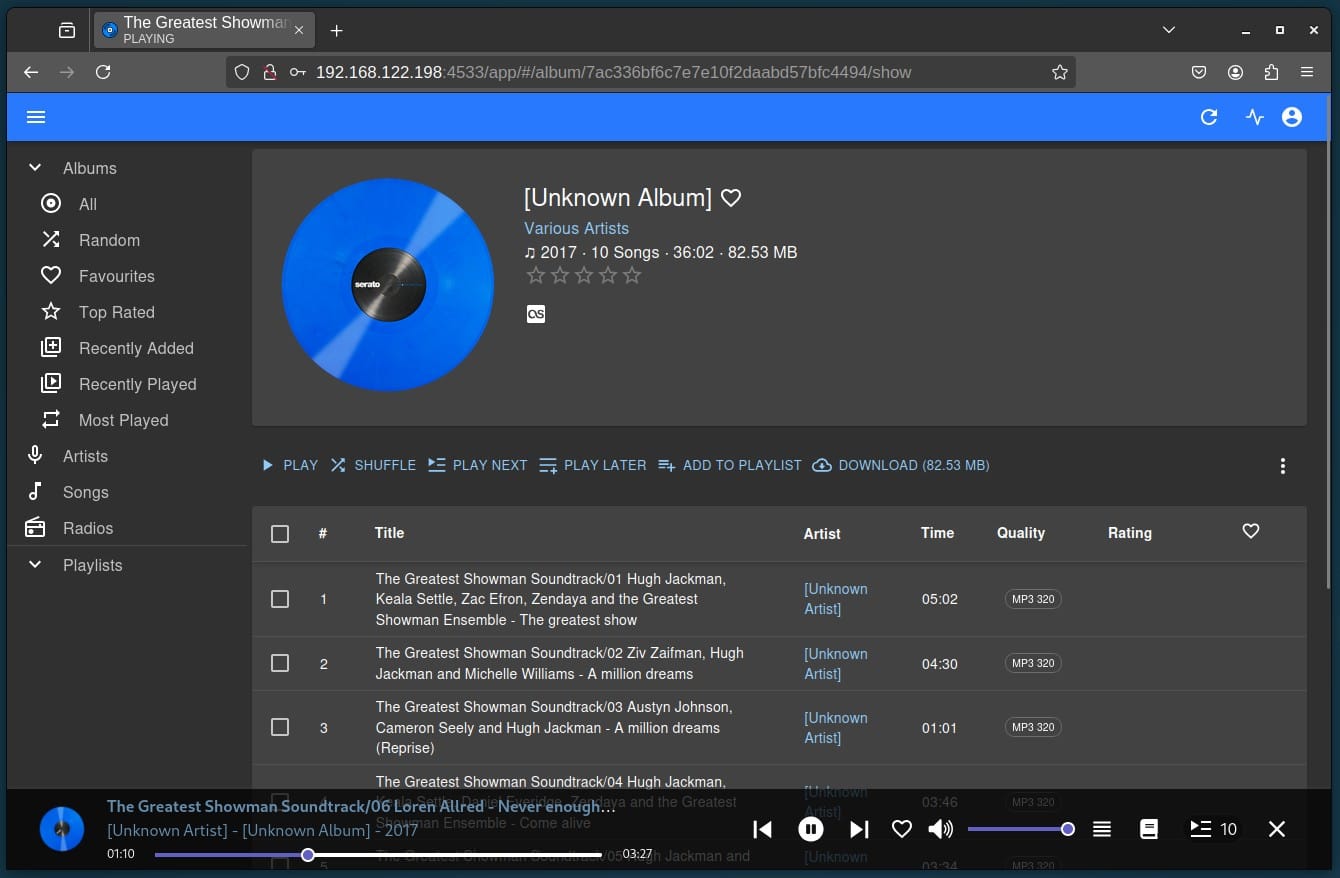Open Unknown Artist link for song 1
This screenshot has height=878, width=1340.
[836, 599]
